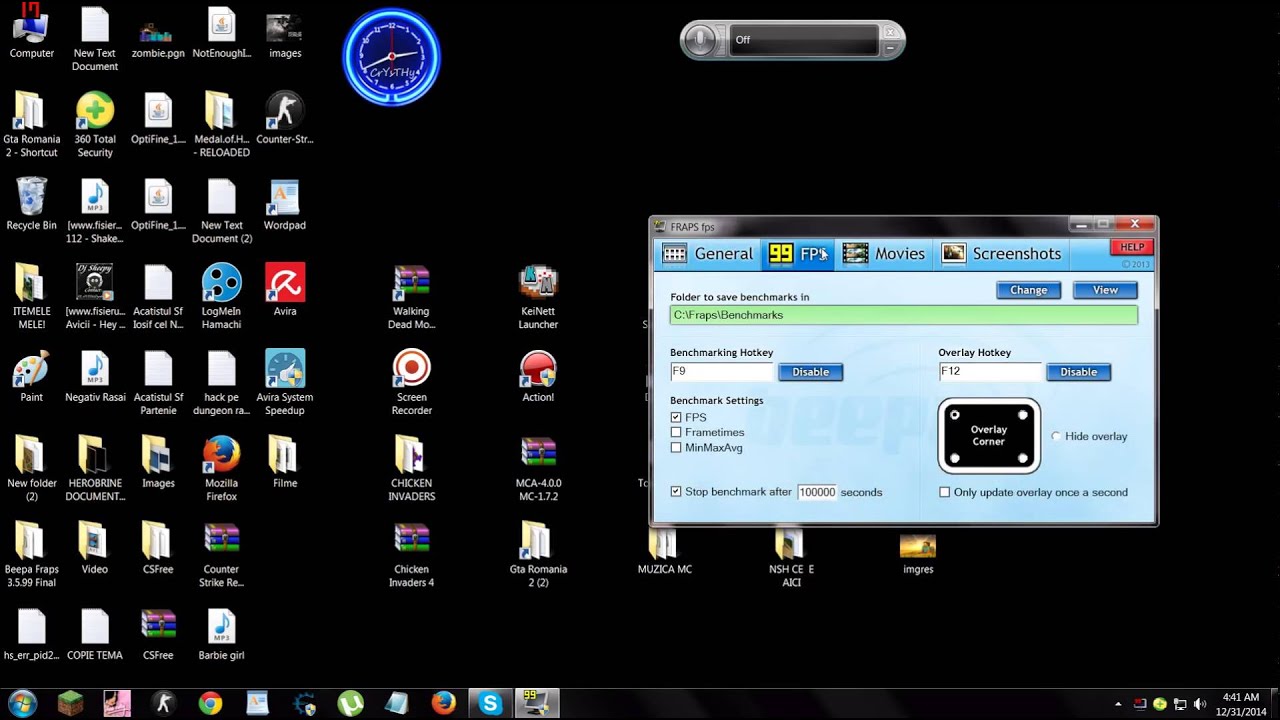Click the microphone icon on the Off widget
Image resolution: width=1280 pixels, height=720 pixels.
(701, 40)
